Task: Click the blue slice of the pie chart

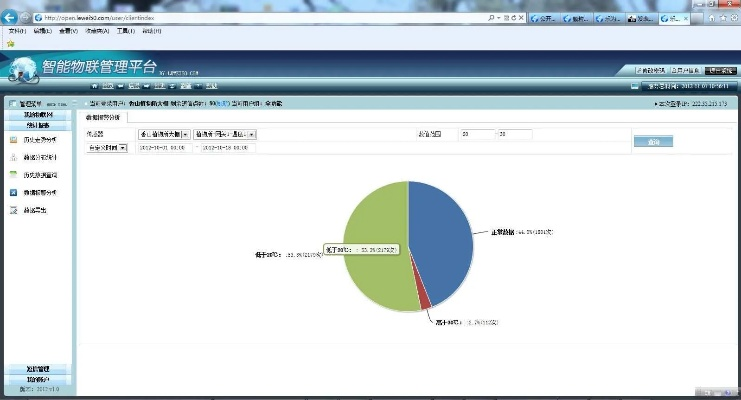Action: click(x=440, y=235)
